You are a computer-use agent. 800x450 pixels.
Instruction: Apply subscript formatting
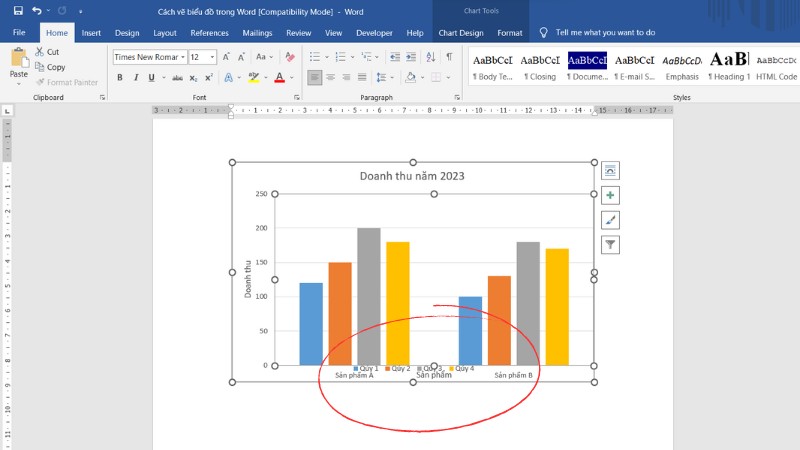(193, 78)
